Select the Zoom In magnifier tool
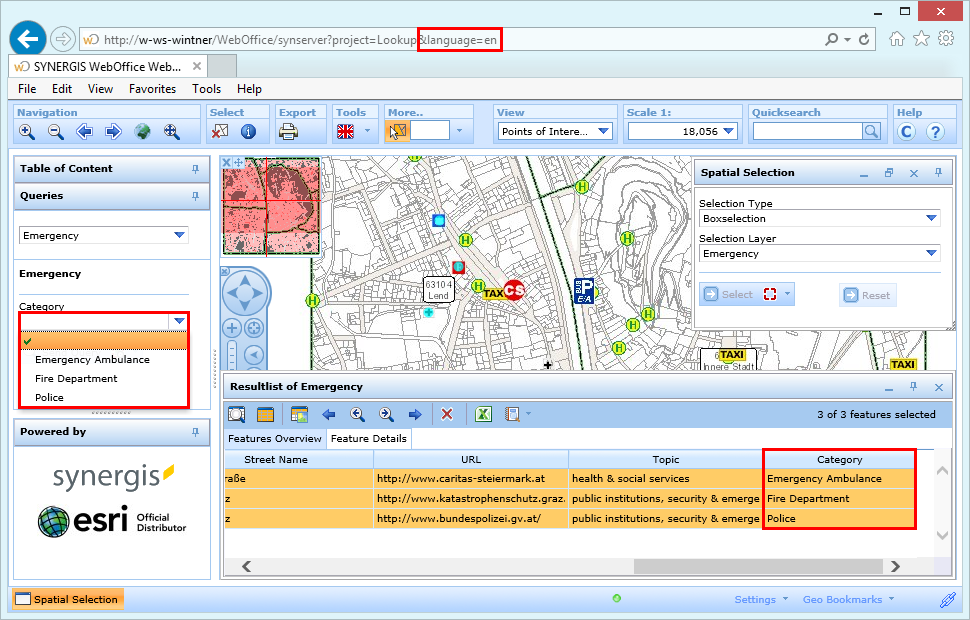Image resolution: width=970 pixels, height=620 pixels. point(27,131)
